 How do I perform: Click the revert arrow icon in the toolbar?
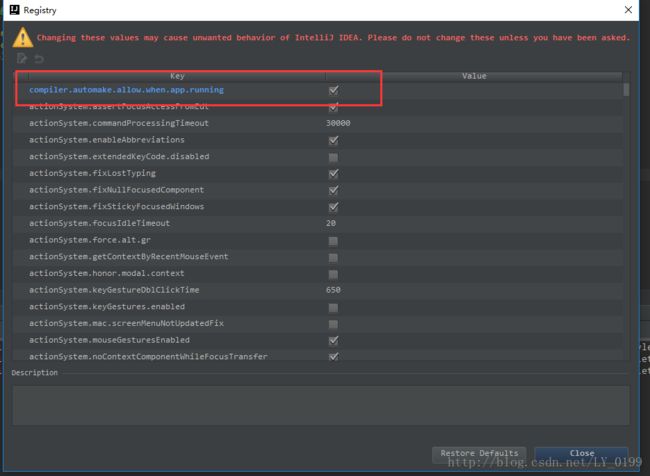pos(39,59)
